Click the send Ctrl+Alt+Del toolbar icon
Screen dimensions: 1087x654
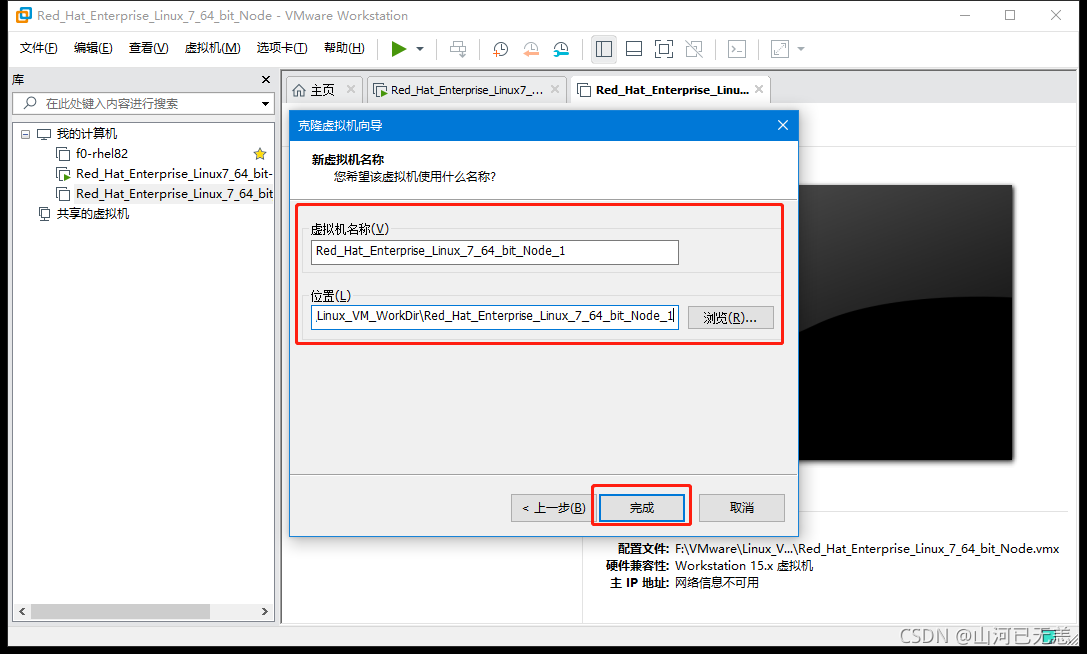click(x=458, y=49)
